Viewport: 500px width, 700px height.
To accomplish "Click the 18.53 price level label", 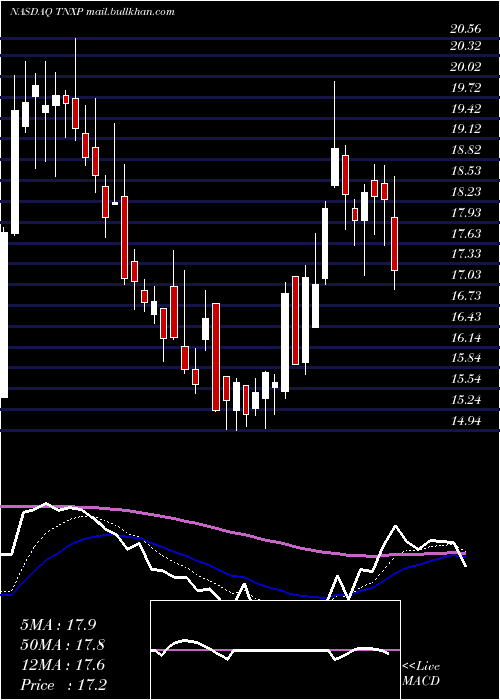I will [466, 171].
